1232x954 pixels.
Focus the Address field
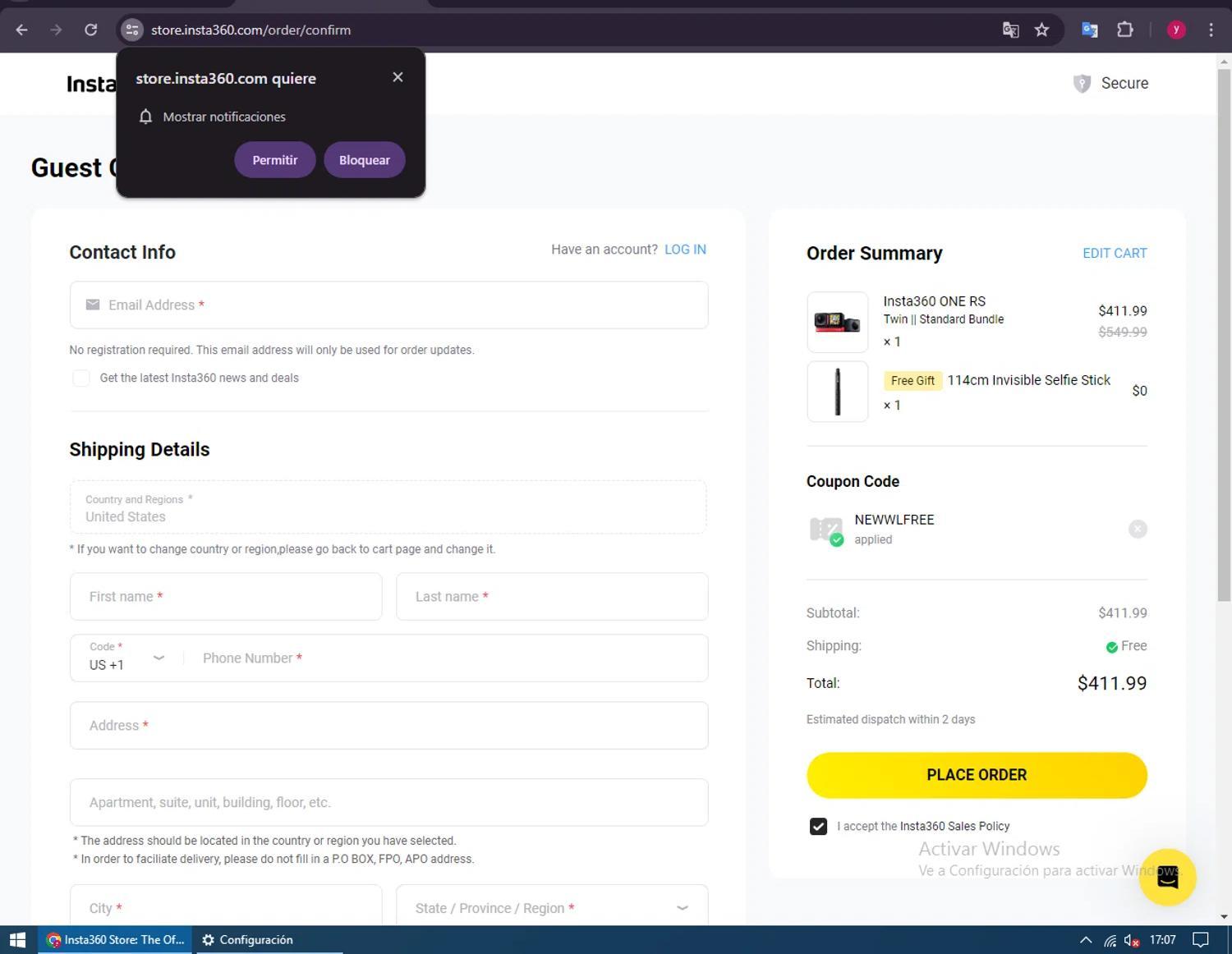(389, 726)
